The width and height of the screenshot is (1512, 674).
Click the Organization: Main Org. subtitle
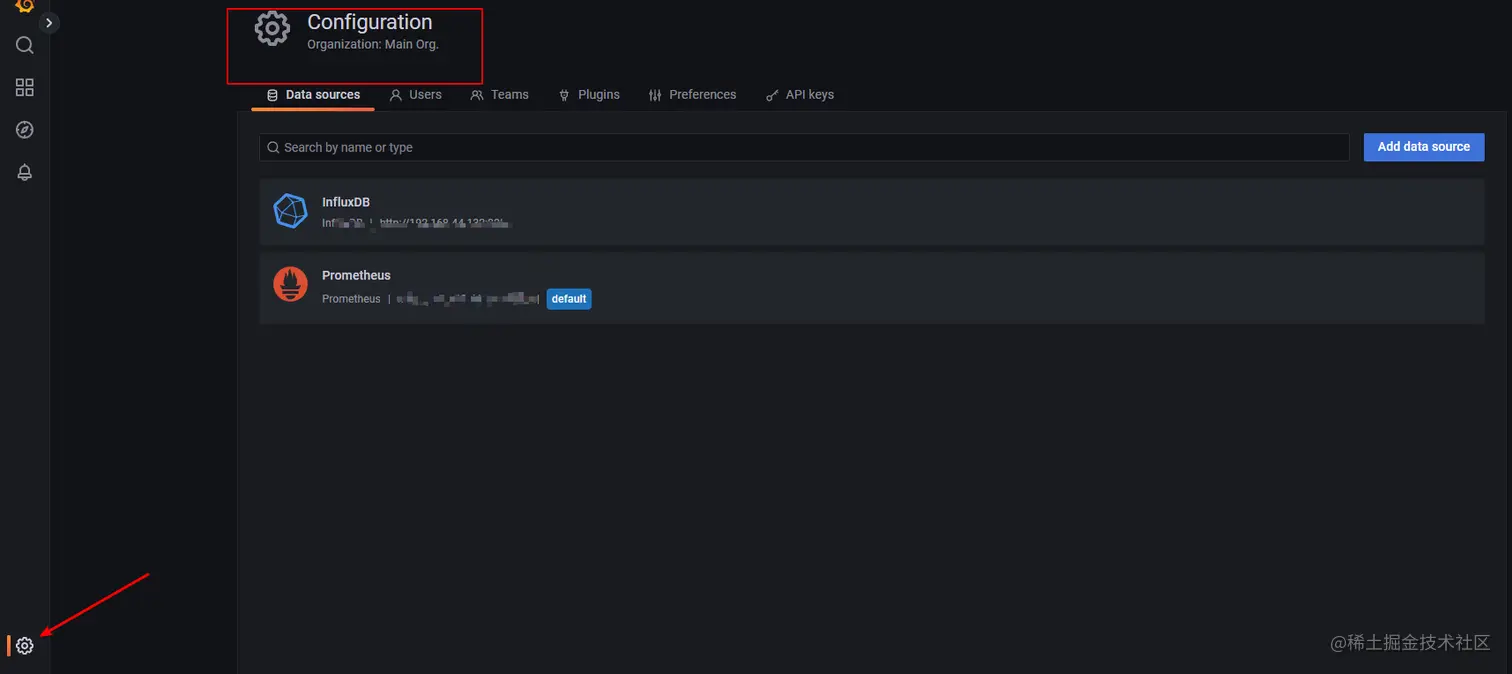pos(373,44)
